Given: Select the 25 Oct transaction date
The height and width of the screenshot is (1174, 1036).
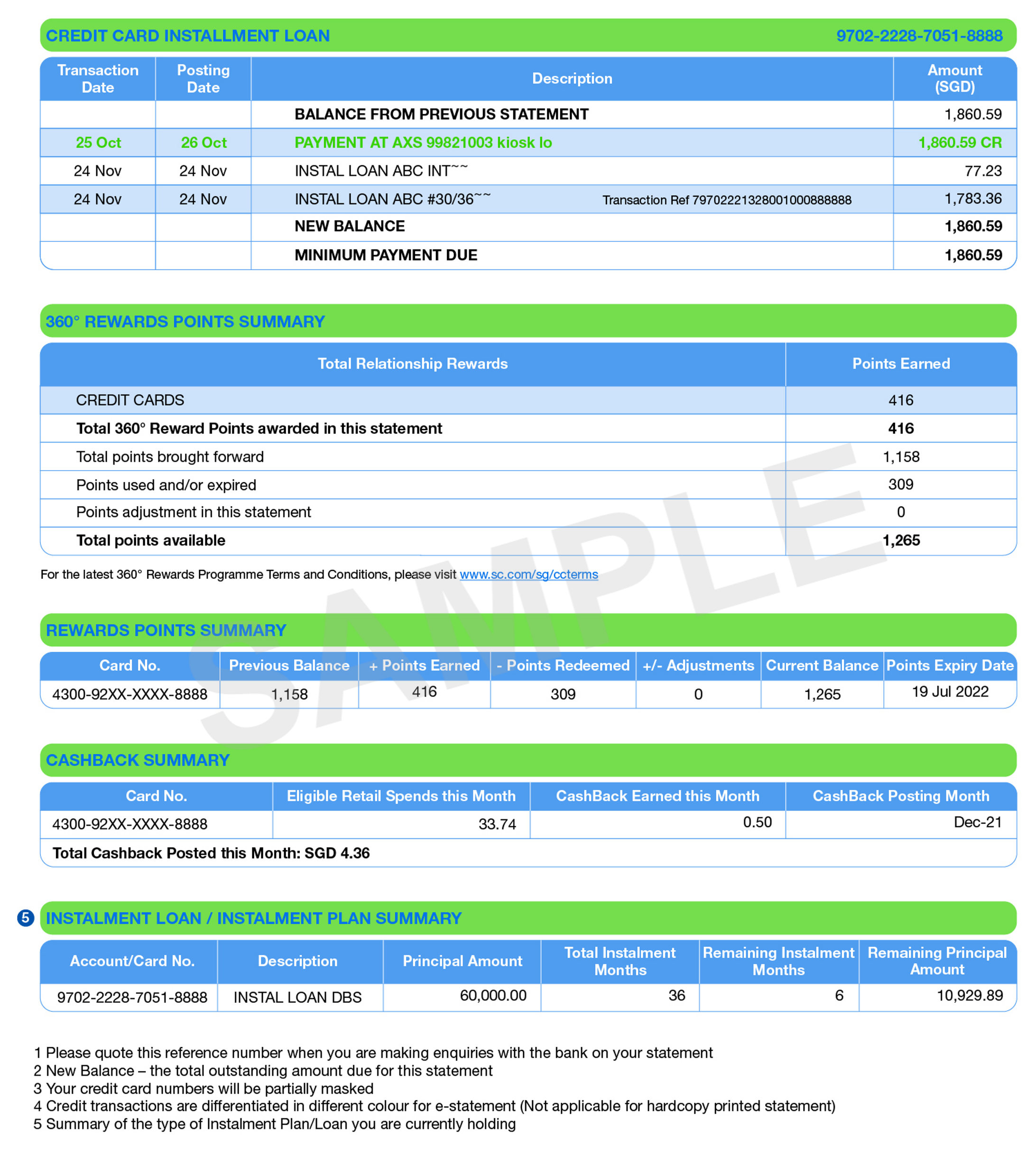Looking at the screenshot, I should point(98,142).
